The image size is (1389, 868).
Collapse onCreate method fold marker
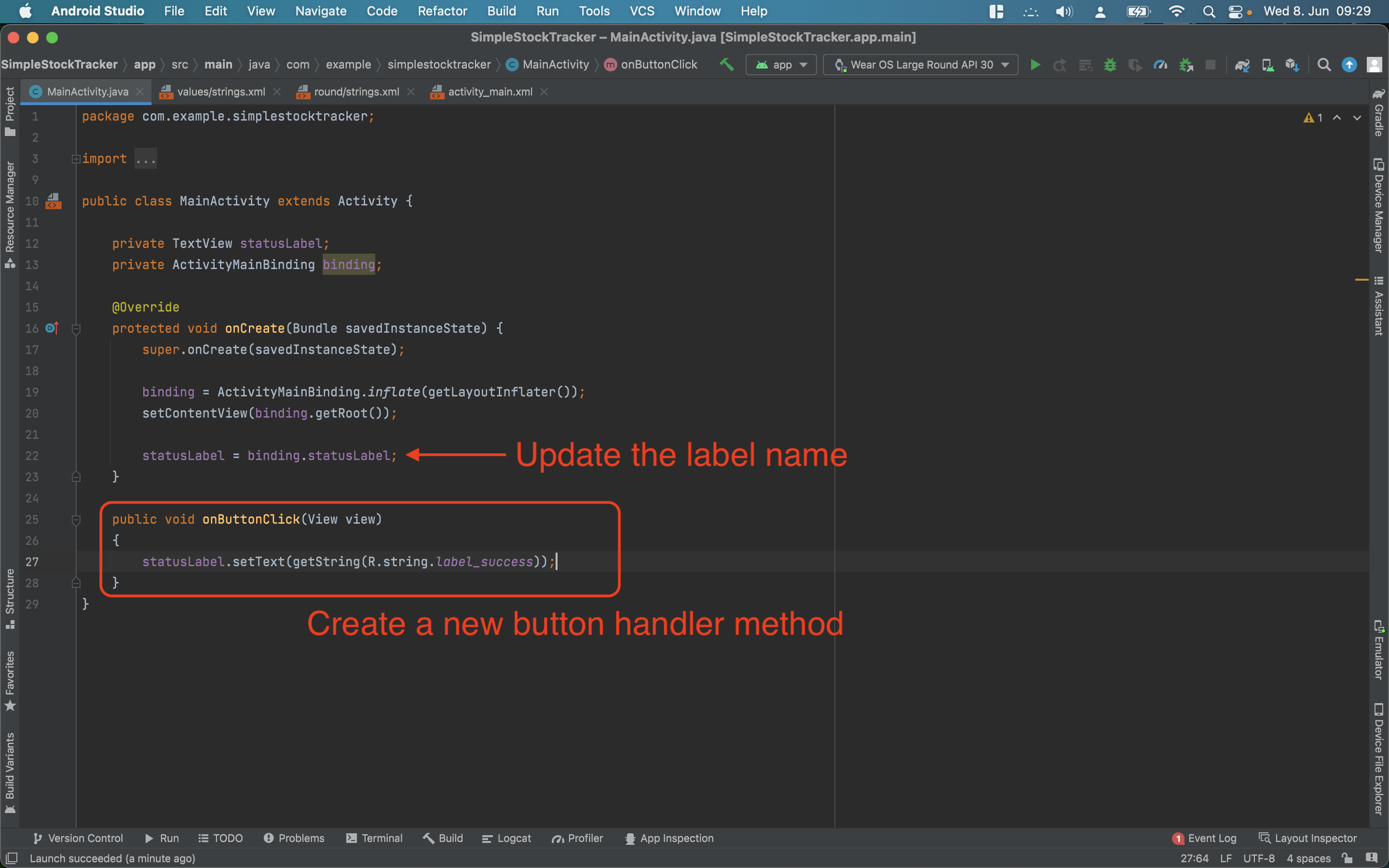pos(76,328)
